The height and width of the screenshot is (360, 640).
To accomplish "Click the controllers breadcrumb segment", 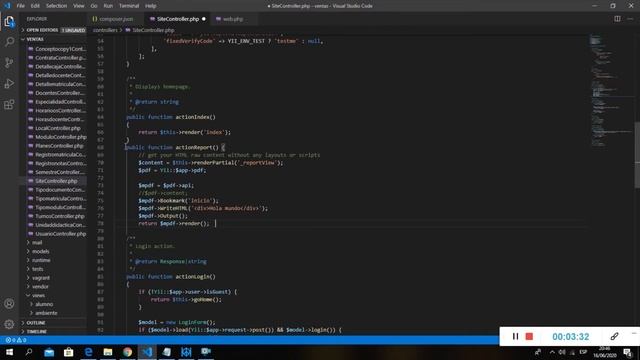I will pos(105,30).
